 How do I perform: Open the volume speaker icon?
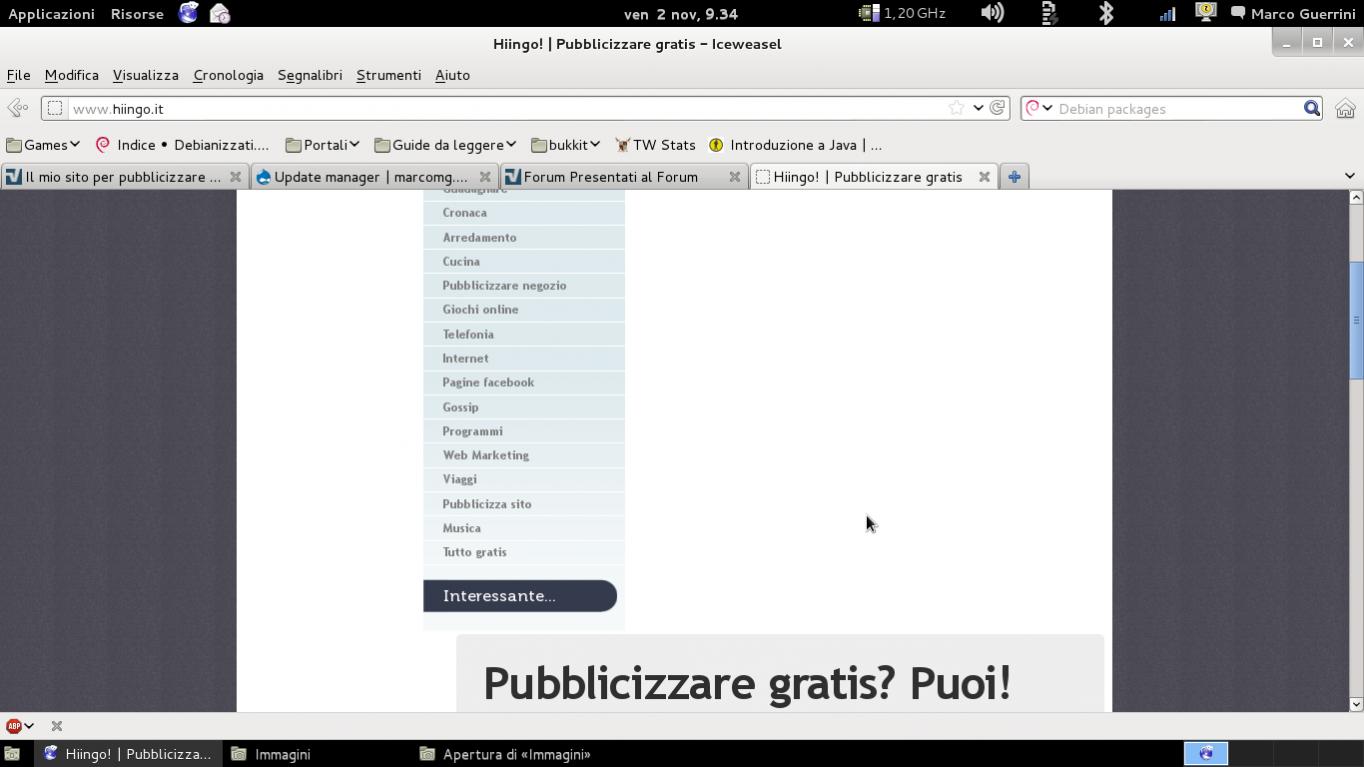[991, 13]
